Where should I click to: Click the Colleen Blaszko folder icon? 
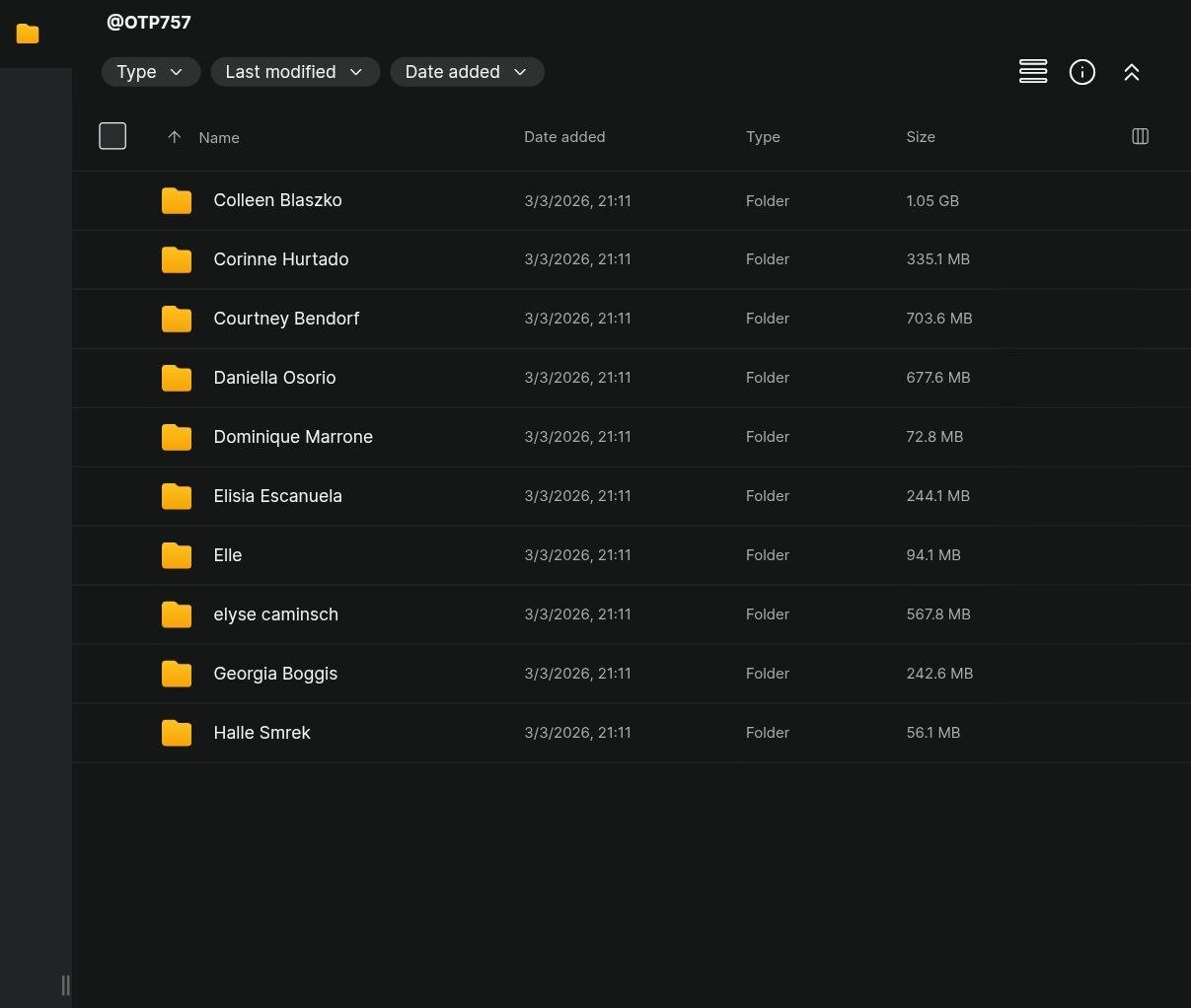click(177, 200)
